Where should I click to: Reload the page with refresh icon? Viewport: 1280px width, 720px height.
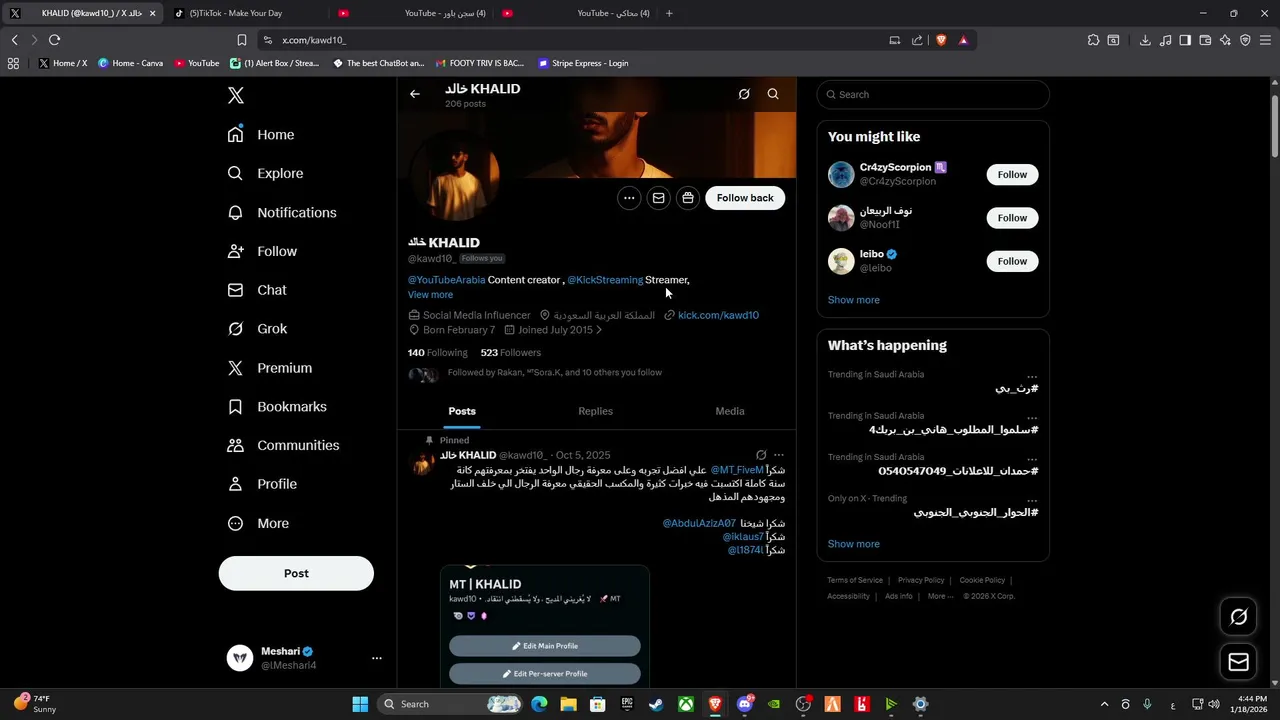[x=54, y=40]
